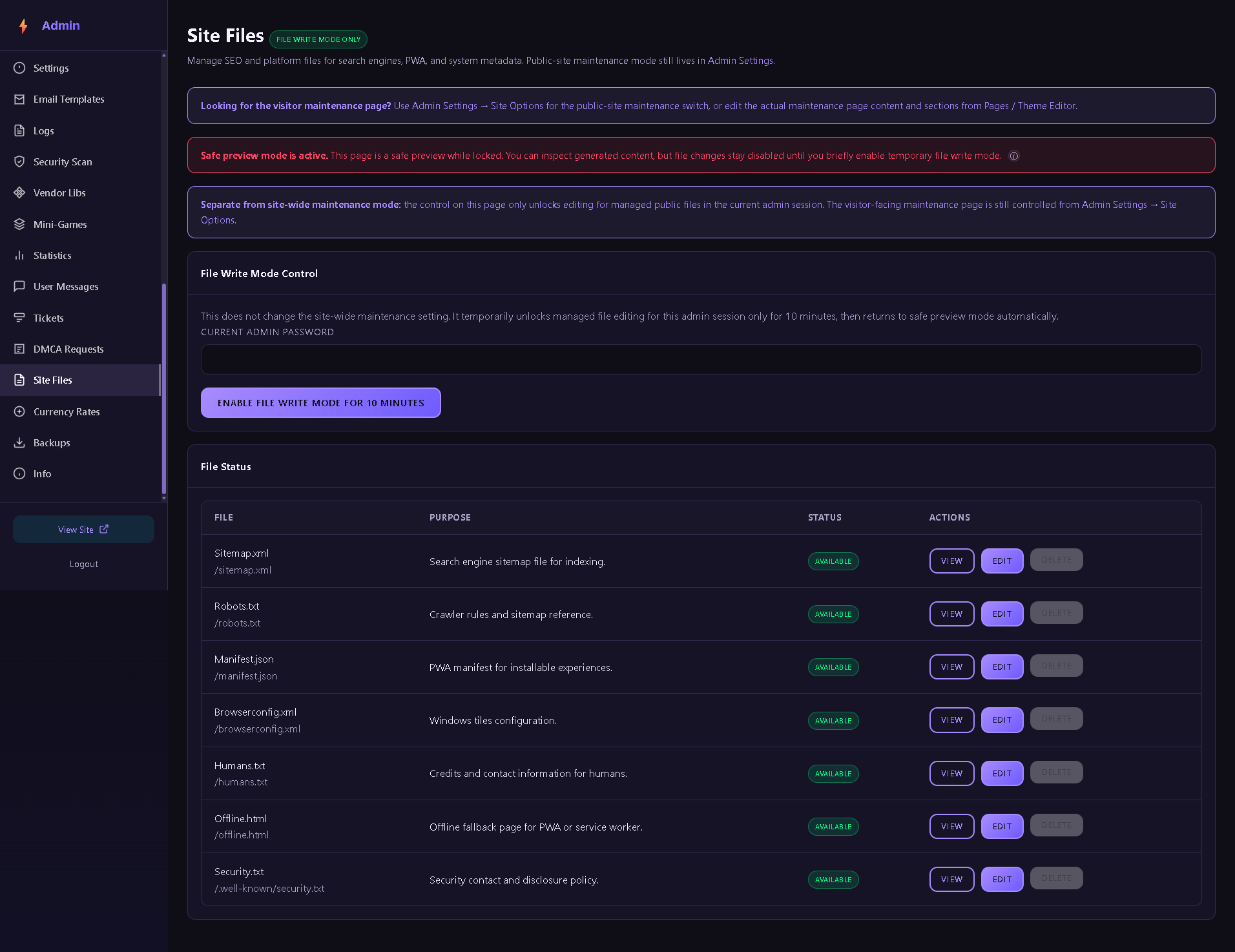Open the Settings menu item
This screenshot has height=952, width=1235.
pos(80,68)
